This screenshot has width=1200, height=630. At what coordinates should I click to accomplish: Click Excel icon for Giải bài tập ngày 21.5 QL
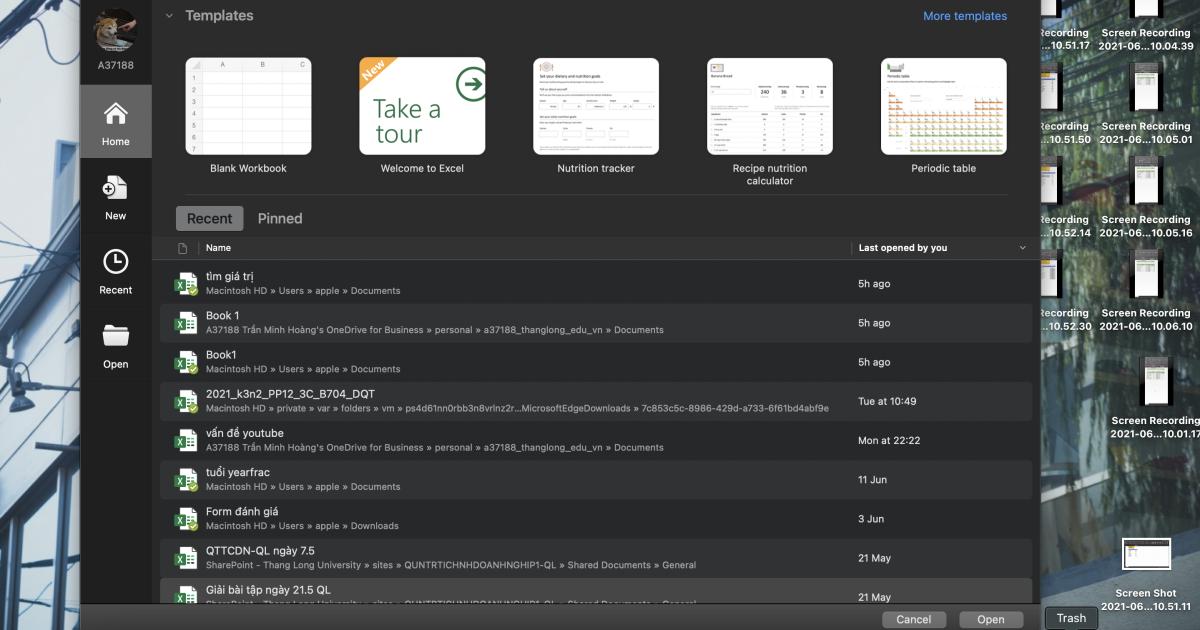(x=186, y=594)
